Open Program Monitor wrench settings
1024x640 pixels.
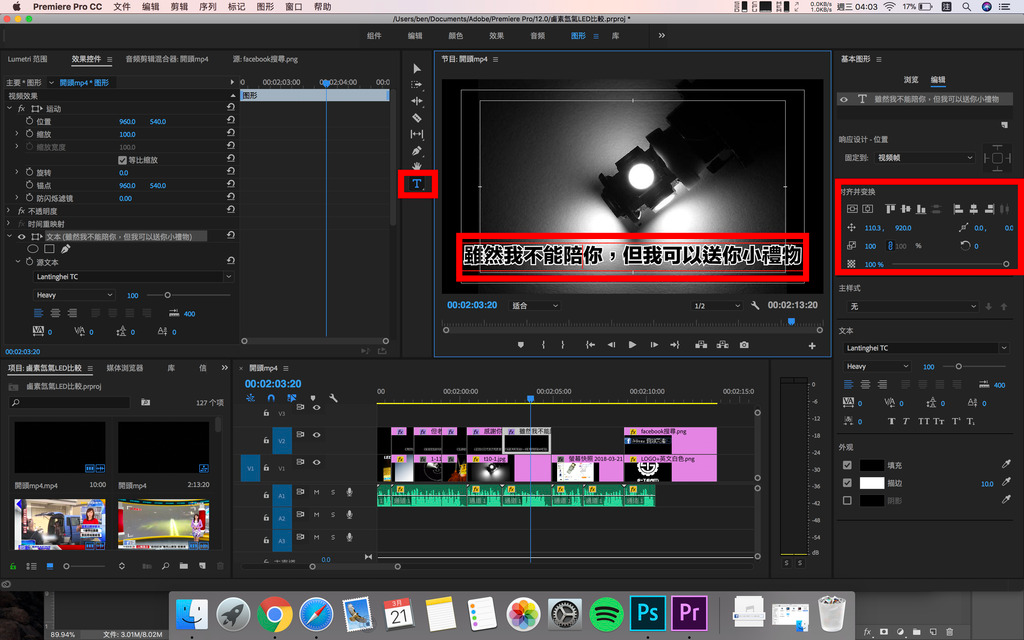pyautogui.click(x=755, y=305)
